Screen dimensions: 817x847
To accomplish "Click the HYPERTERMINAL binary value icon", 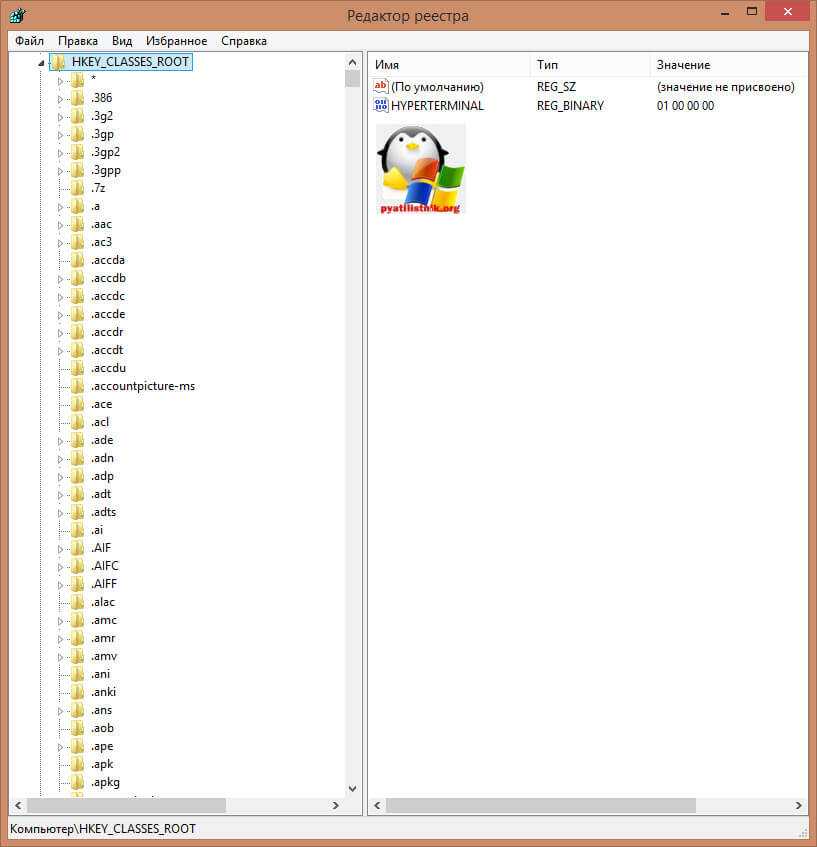I will pos(380,106).
